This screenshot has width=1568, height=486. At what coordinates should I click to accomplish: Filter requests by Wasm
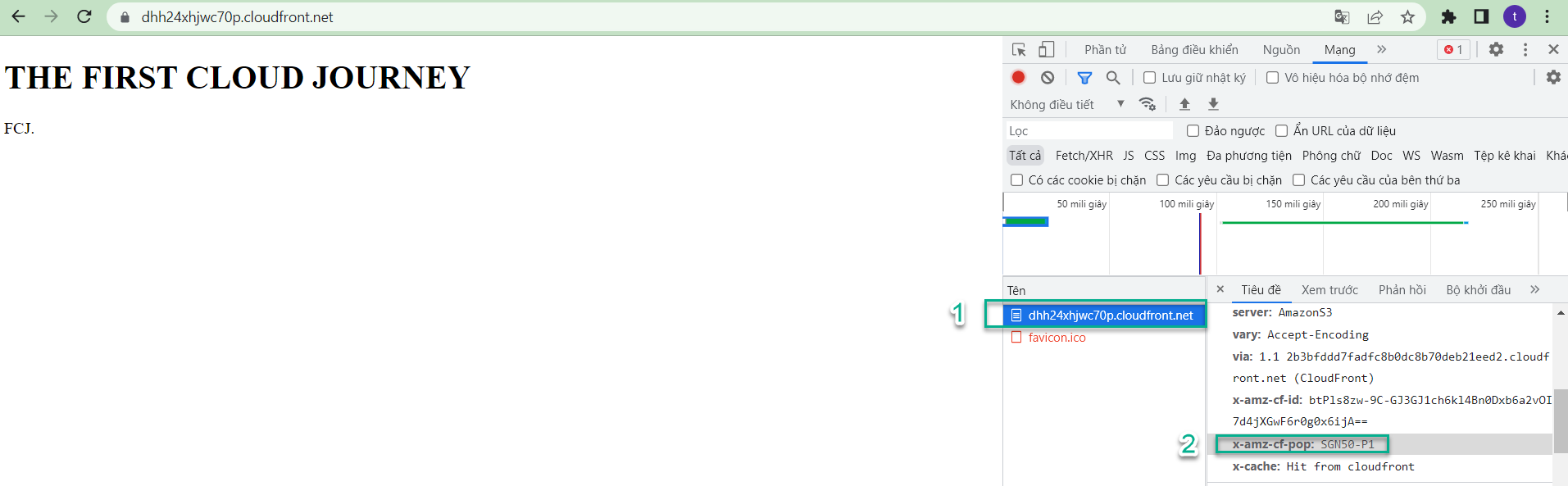tap(1447, 156)
